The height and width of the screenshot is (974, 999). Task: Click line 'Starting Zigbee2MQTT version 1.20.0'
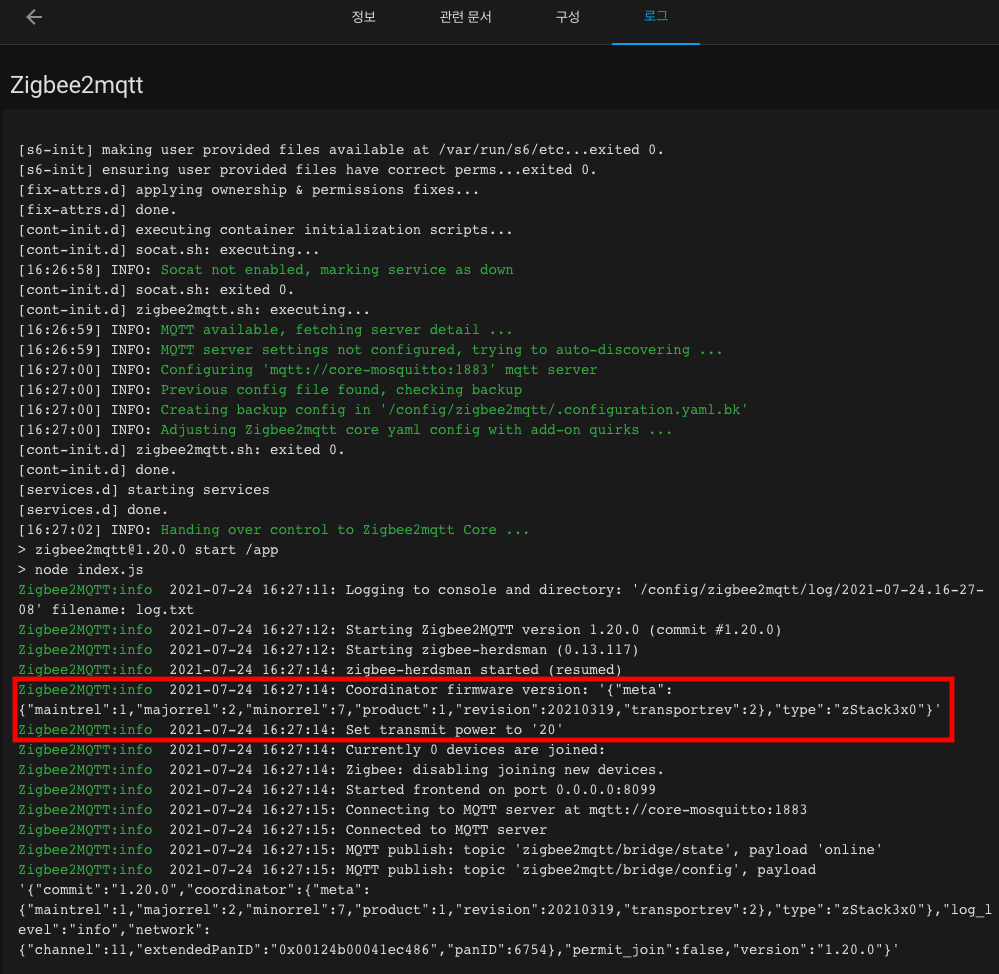point(399,630)
